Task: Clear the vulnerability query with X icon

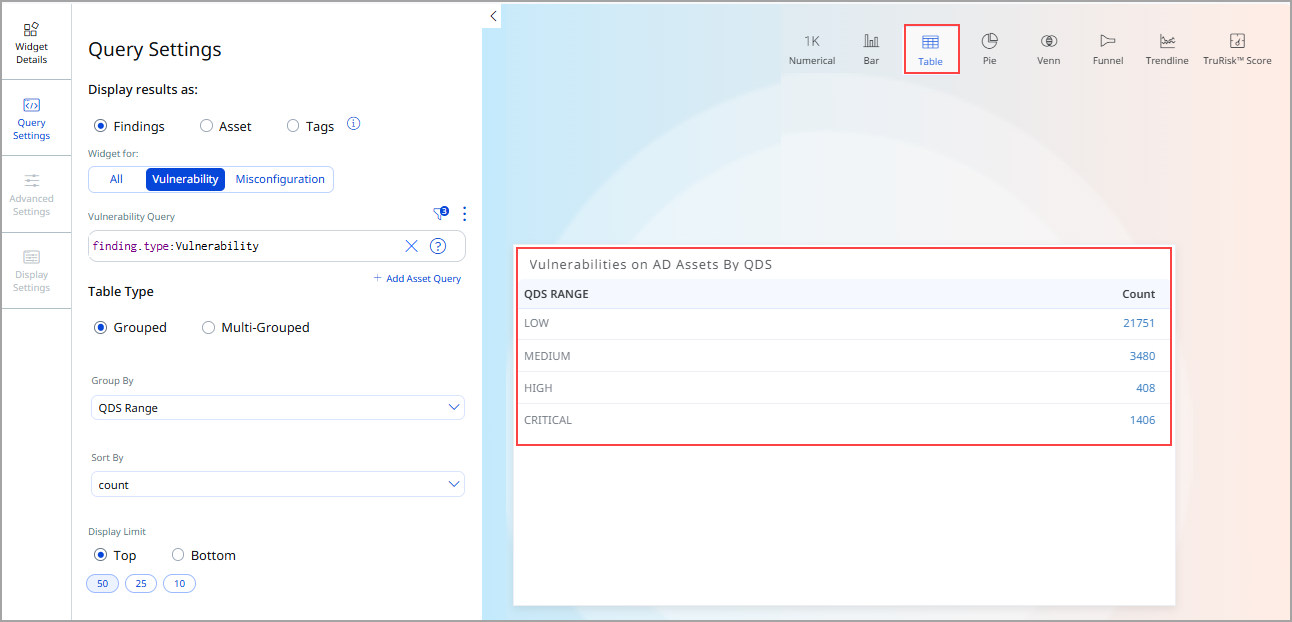Action: tap(411, 246)
